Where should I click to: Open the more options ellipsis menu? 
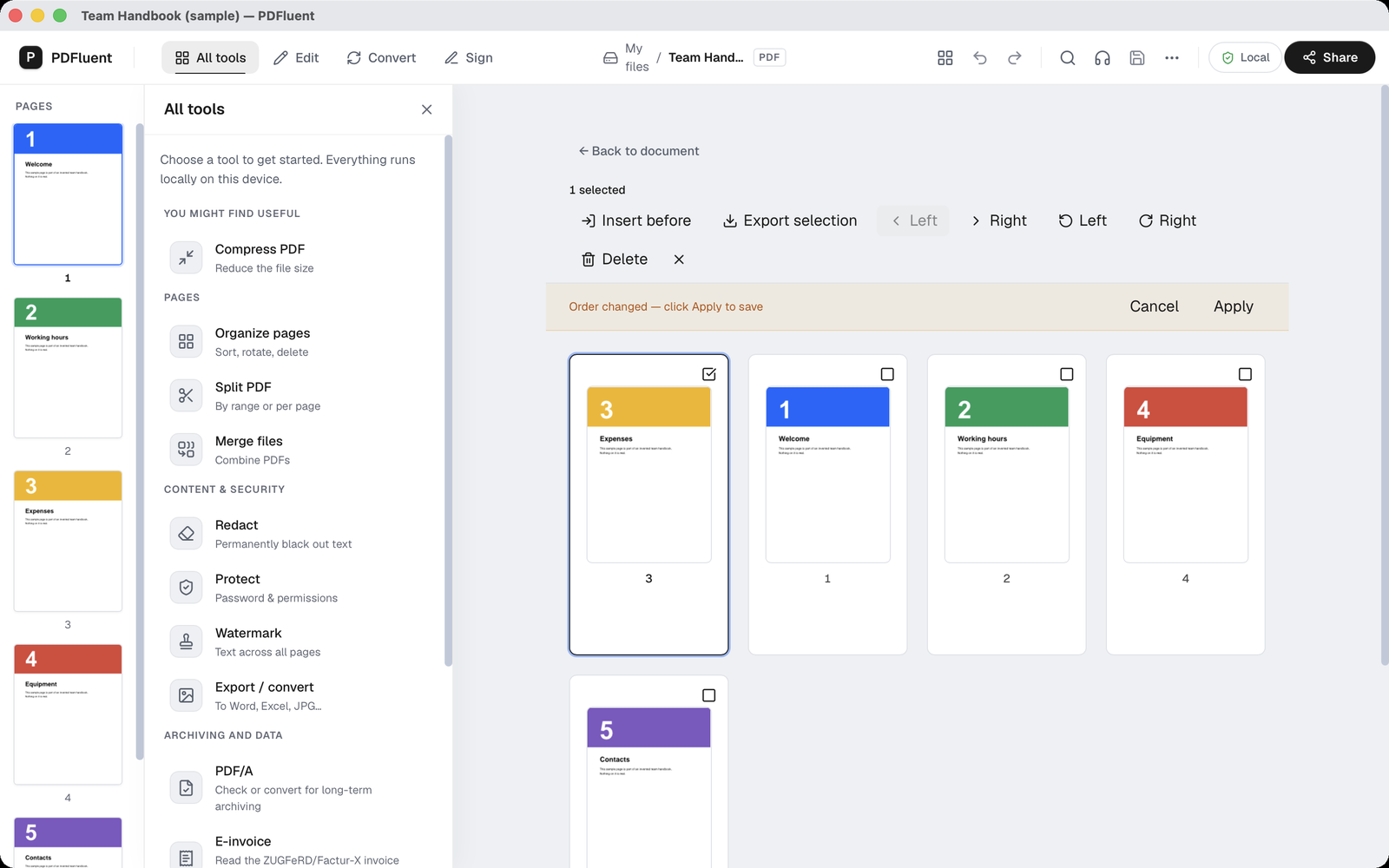point(1172,57)
